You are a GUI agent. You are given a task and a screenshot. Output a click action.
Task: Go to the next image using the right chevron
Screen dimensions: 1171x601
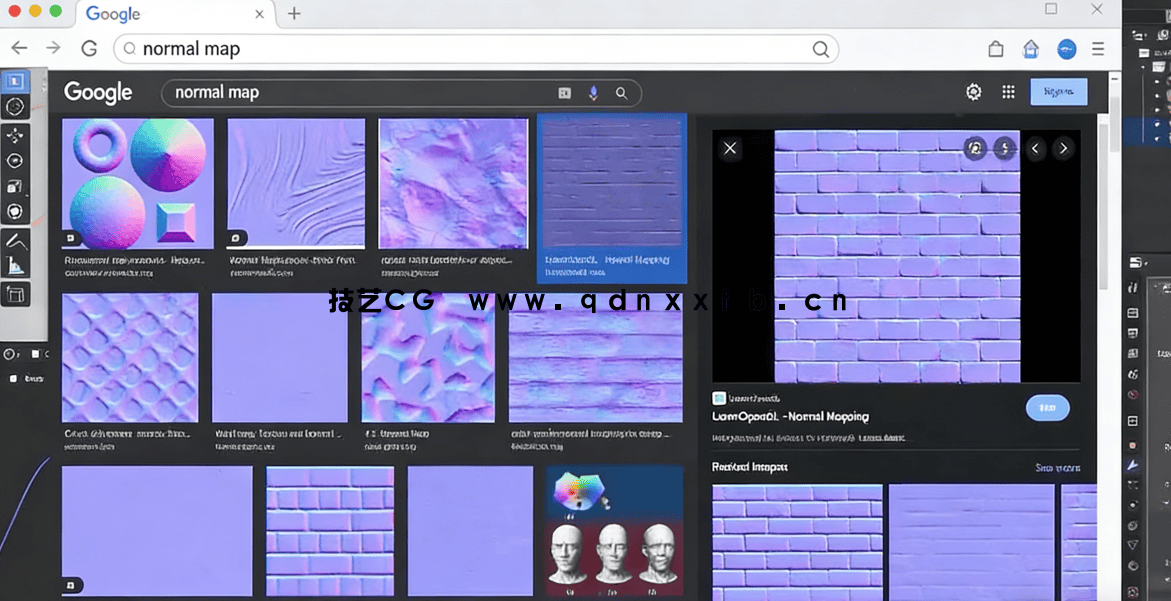point(1063,148)
